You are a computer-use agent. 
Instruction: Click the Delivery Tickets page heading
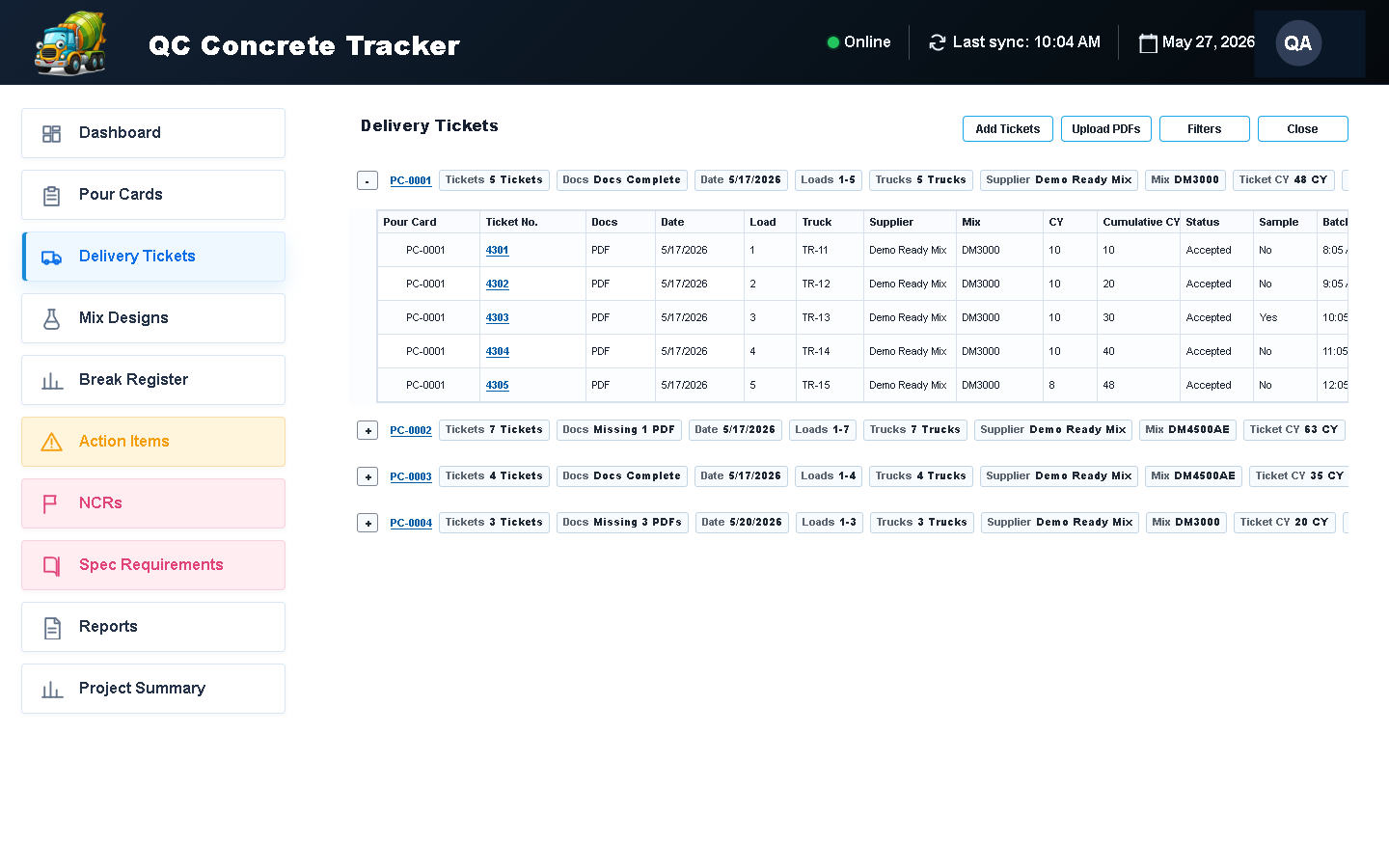[x=429, y=126]
